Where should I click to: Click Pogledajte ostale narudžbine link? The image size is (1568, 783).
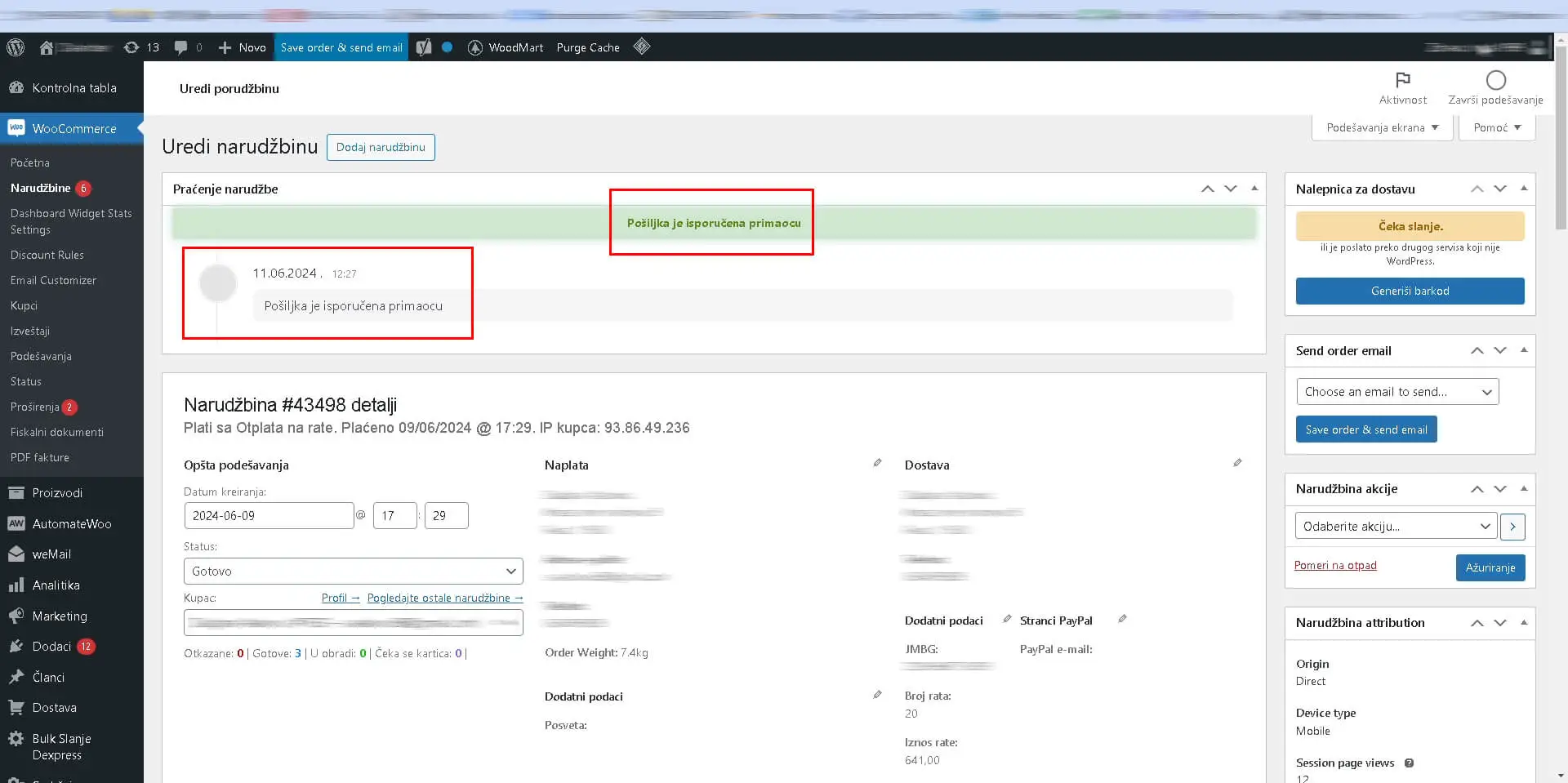click(445, 598)
